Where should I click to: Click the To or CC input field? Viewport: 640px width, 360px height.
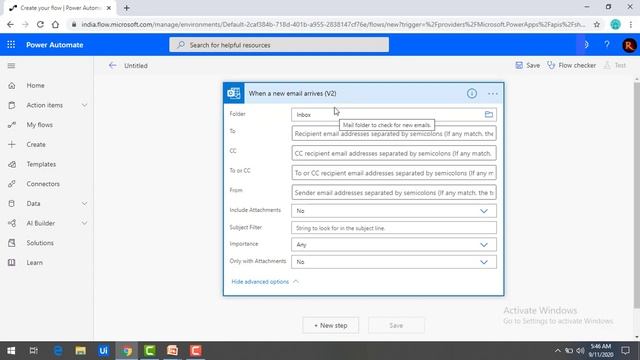pos(394,173)
